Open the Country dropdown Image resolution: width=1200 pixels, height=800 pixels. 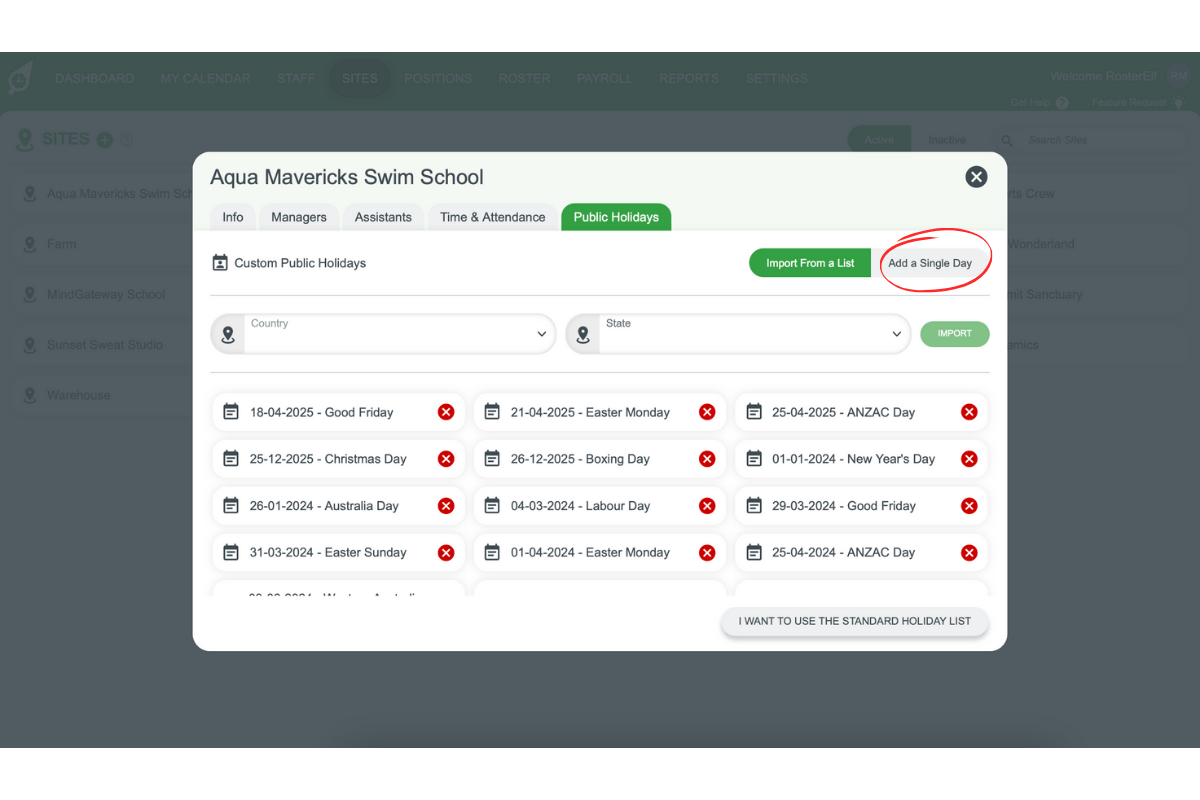[540, 333]
